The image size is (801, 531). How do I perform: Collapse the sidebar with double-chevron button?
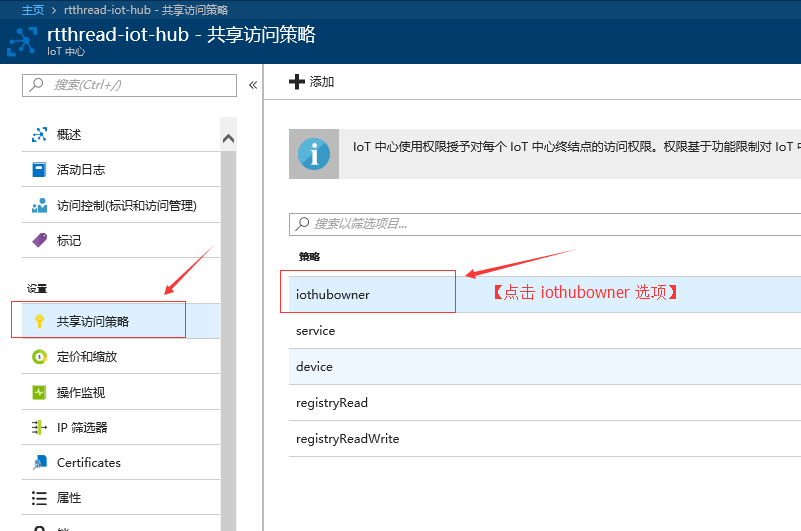pyautogui.click(x=253, y=85)
